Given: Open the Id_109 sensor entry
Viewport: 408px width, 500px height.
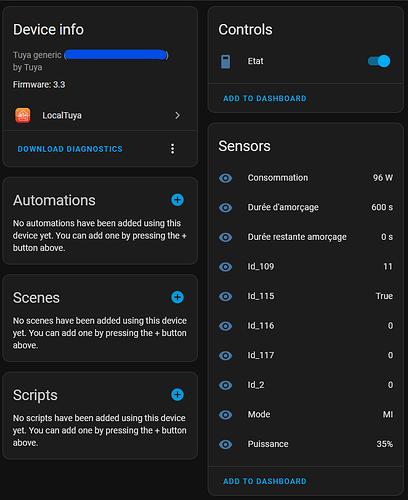Looking at the screenshot, I should pyautogui.click(x=306, y=267).
